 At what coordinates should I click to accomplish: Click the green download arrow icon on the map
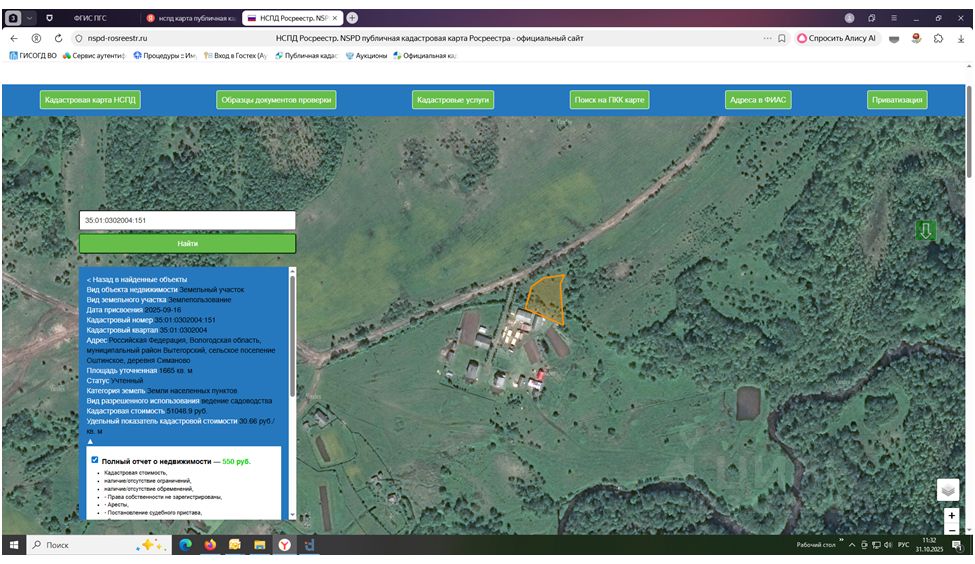pos(925,231)
